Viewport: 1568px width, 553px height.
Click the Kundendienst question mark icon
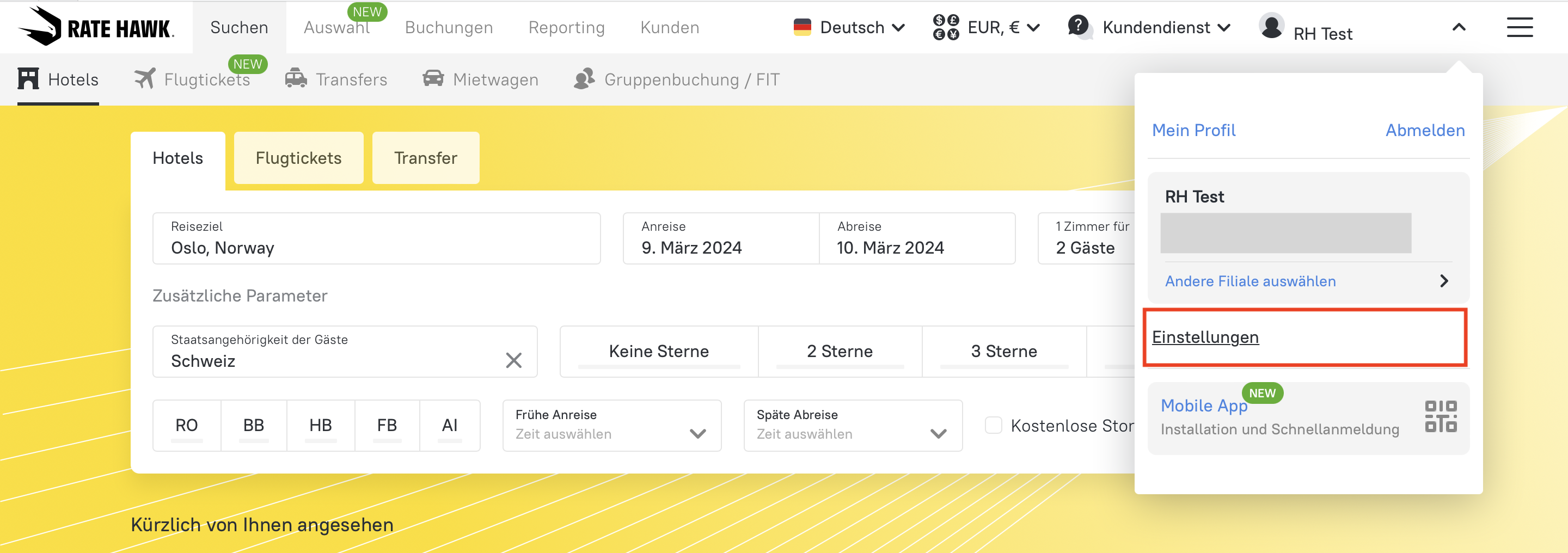click(1078, 26)
